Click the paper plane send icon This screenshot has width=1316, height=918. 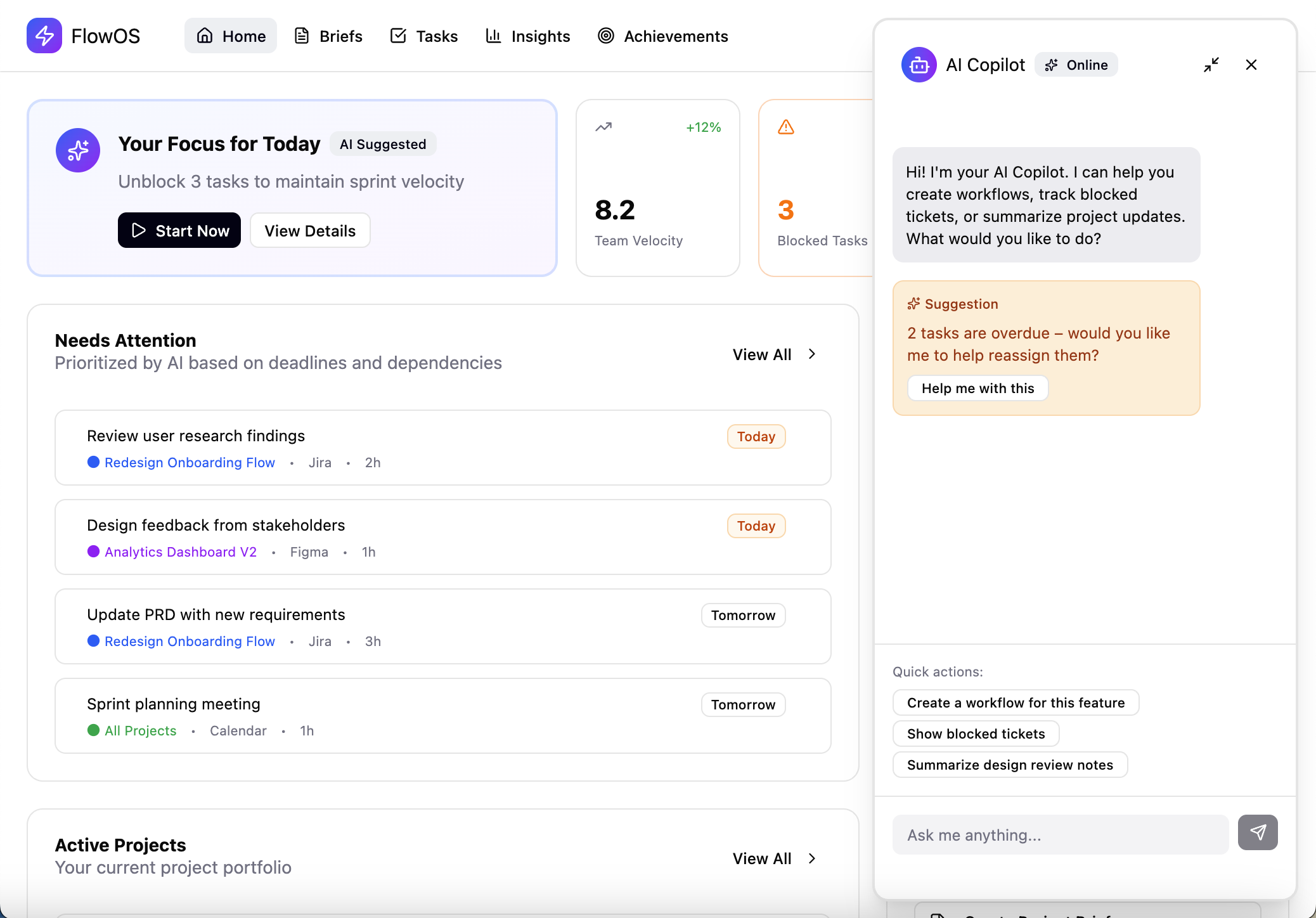tap(1257, 832)
